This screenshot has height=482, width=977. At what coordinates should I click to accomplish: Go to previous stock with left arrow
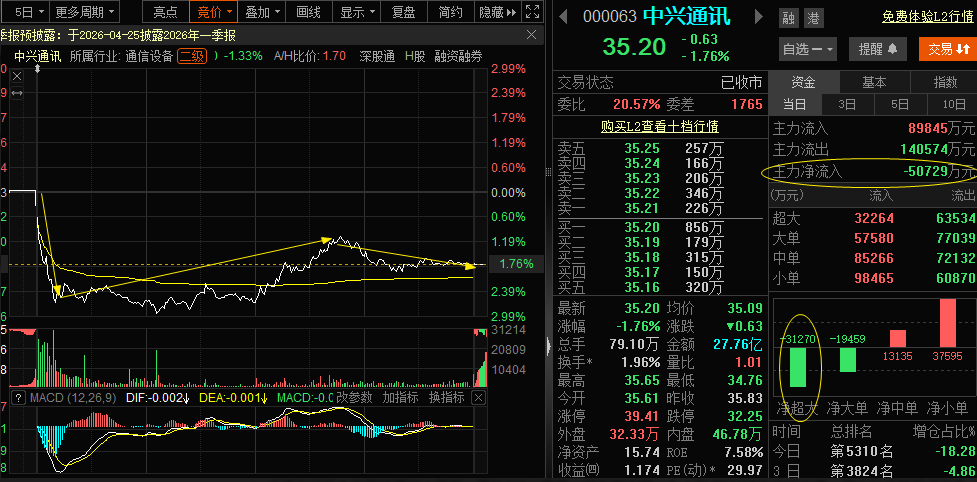coord(563,16)
